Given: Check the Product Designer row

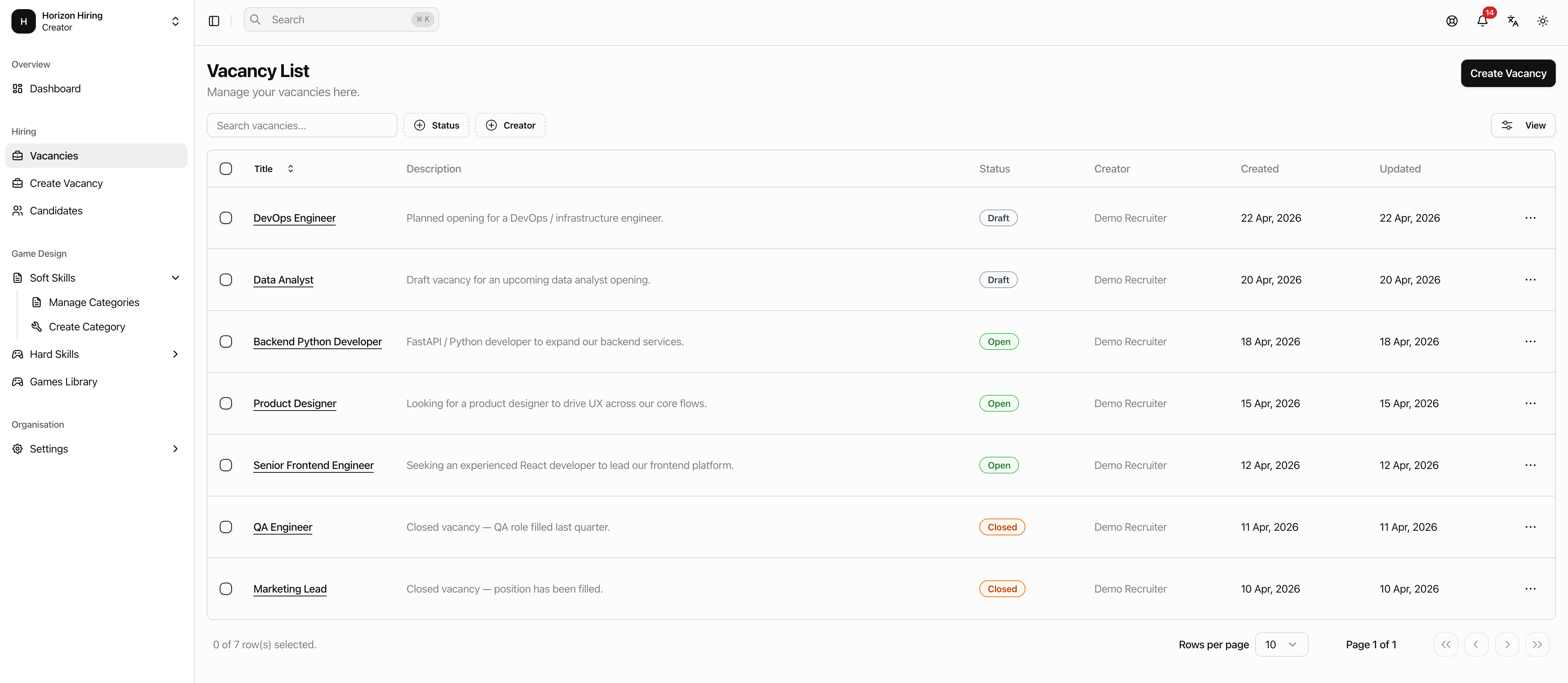Looking at the screenshot, I should 226,404.
